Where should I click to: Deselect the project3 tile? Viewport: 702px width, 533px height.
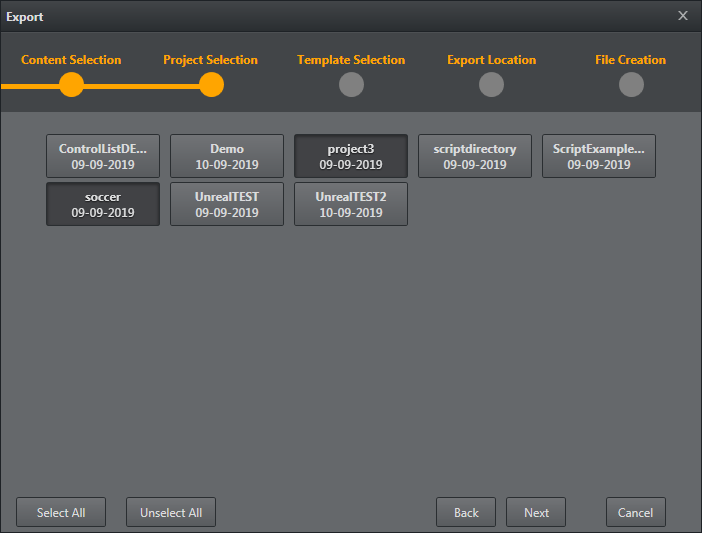(x=351, y=156)
